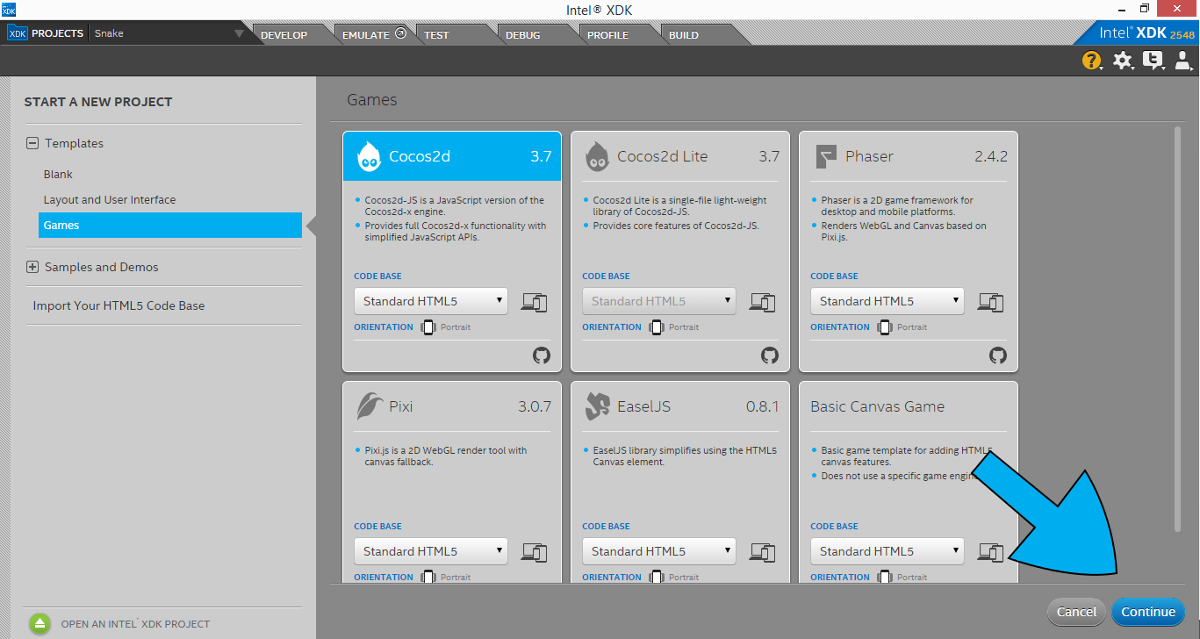The image size is (1200, 639).
Task: Toggle Cocos2d Lite portrait orientation icon
Action: (x=657, y=327)
